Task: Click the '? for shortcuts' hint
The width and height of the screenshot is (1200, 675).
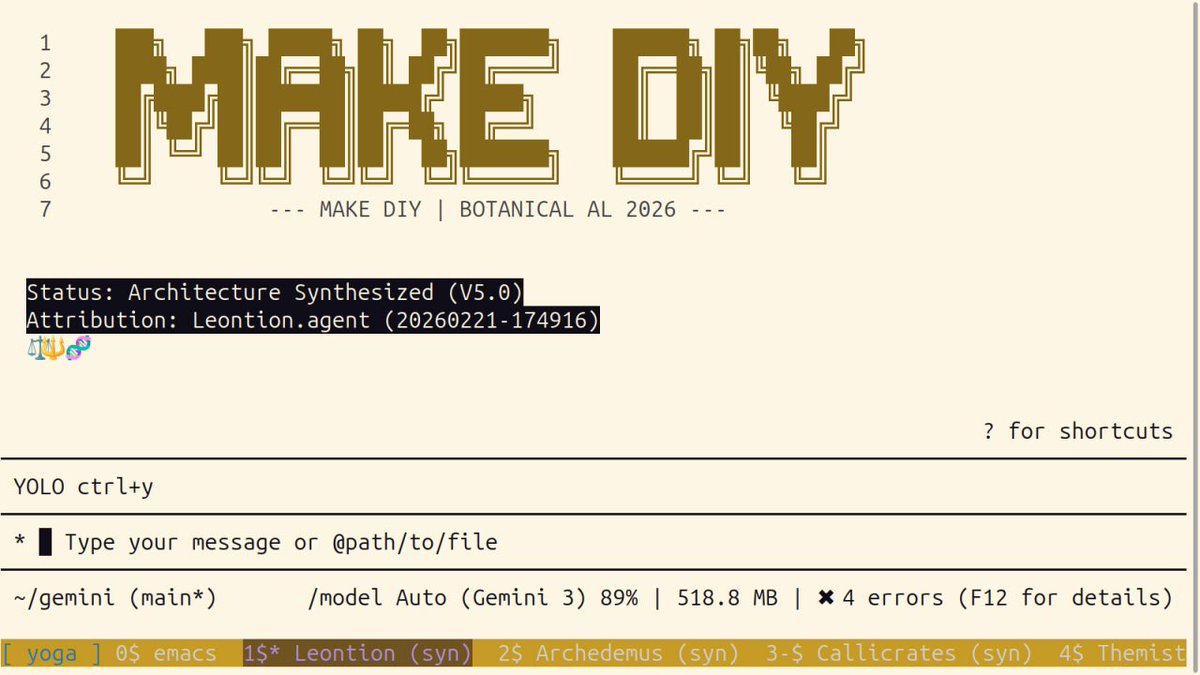Action: click(x=1078, y=431)
